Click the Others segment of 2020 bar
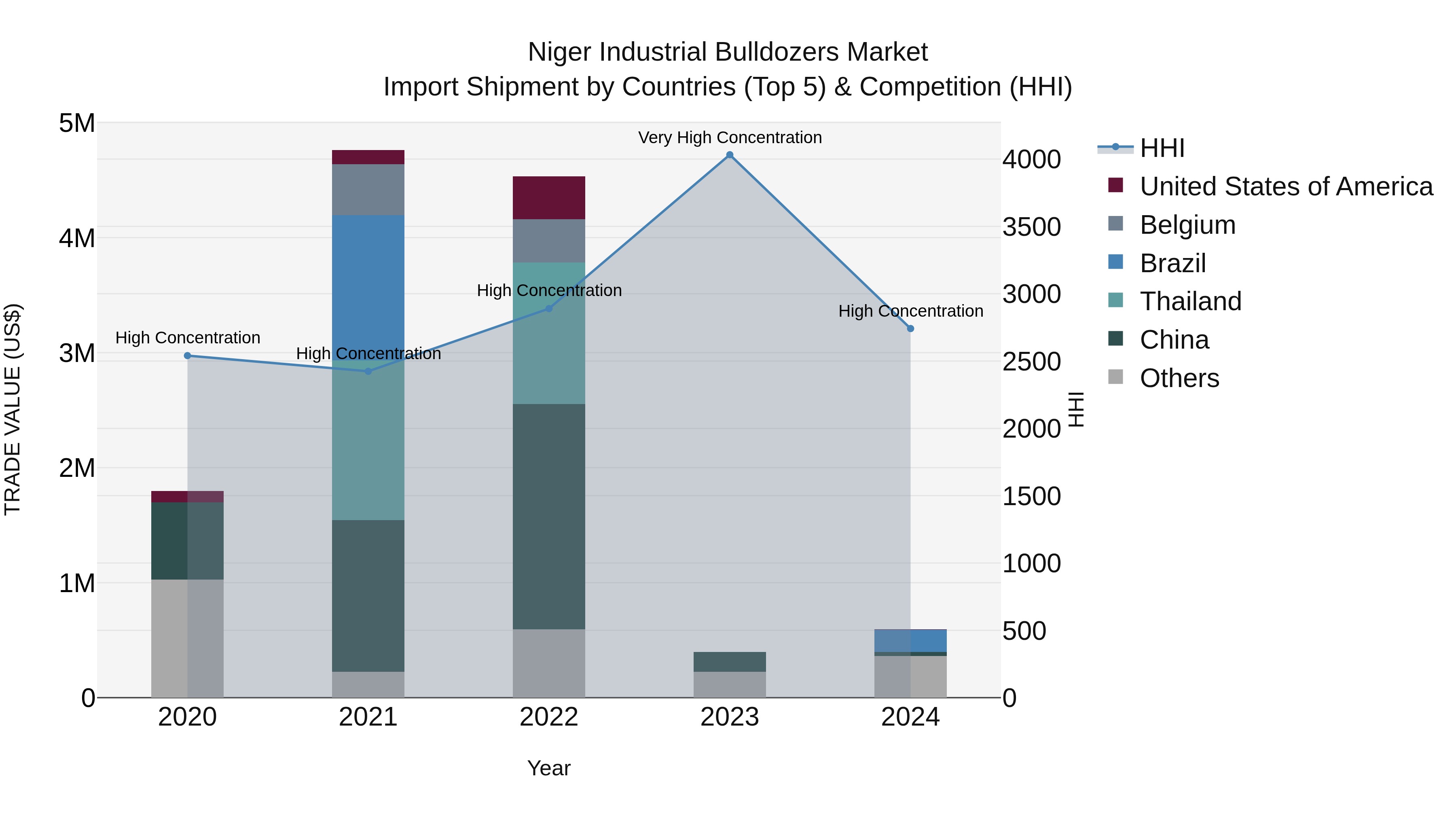The height and width of the screenshot is (819, 1456). pos(188,639)
